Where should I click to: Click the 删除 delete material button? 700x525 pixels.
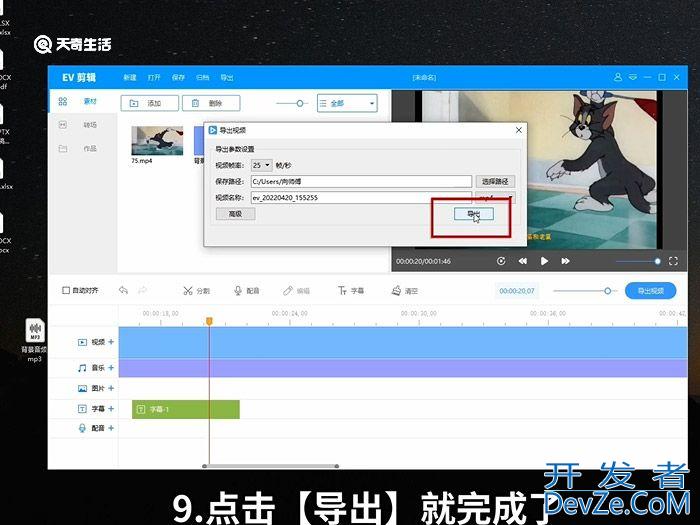(211, 103)
